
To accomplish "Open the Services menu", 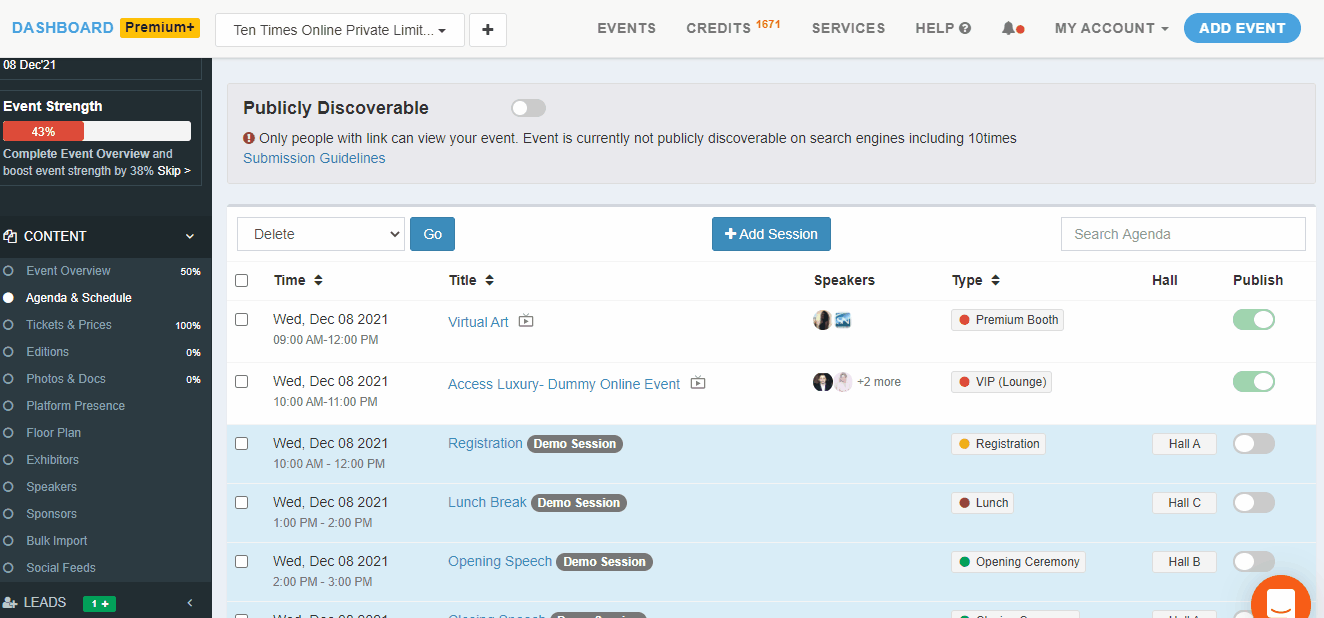I will [x=848, y=28].
